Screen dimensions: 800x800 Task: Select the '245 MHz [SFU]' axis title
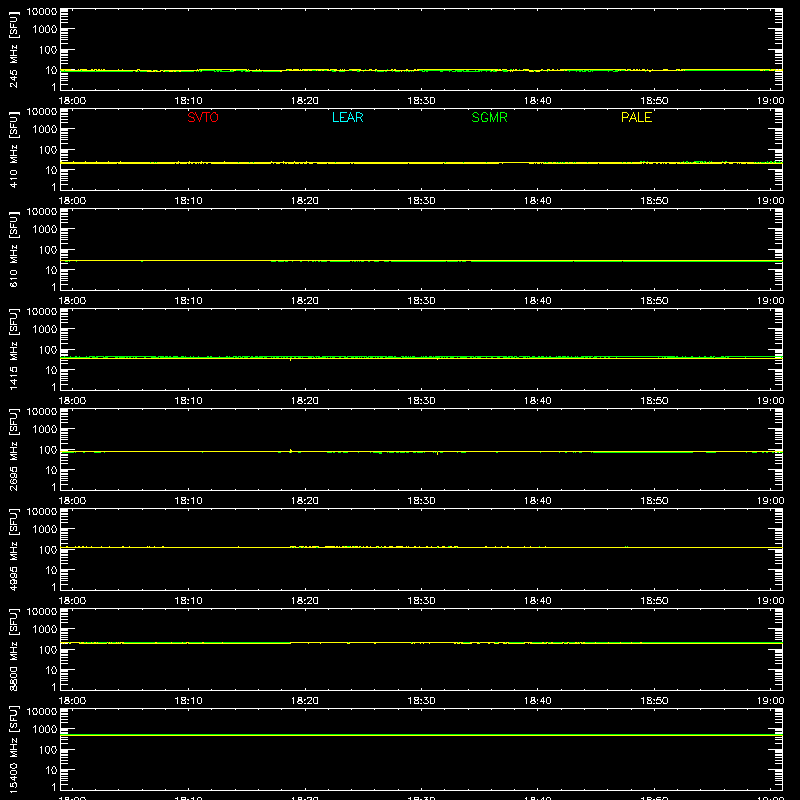pos(13,49)
